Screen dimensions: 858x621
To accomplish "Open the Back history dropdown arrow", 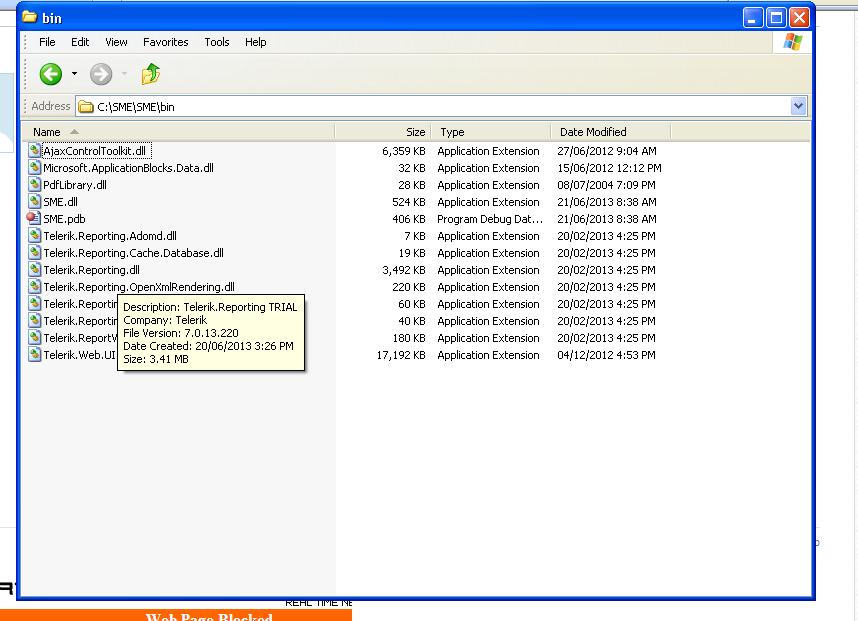I will [x=74, y=74].
